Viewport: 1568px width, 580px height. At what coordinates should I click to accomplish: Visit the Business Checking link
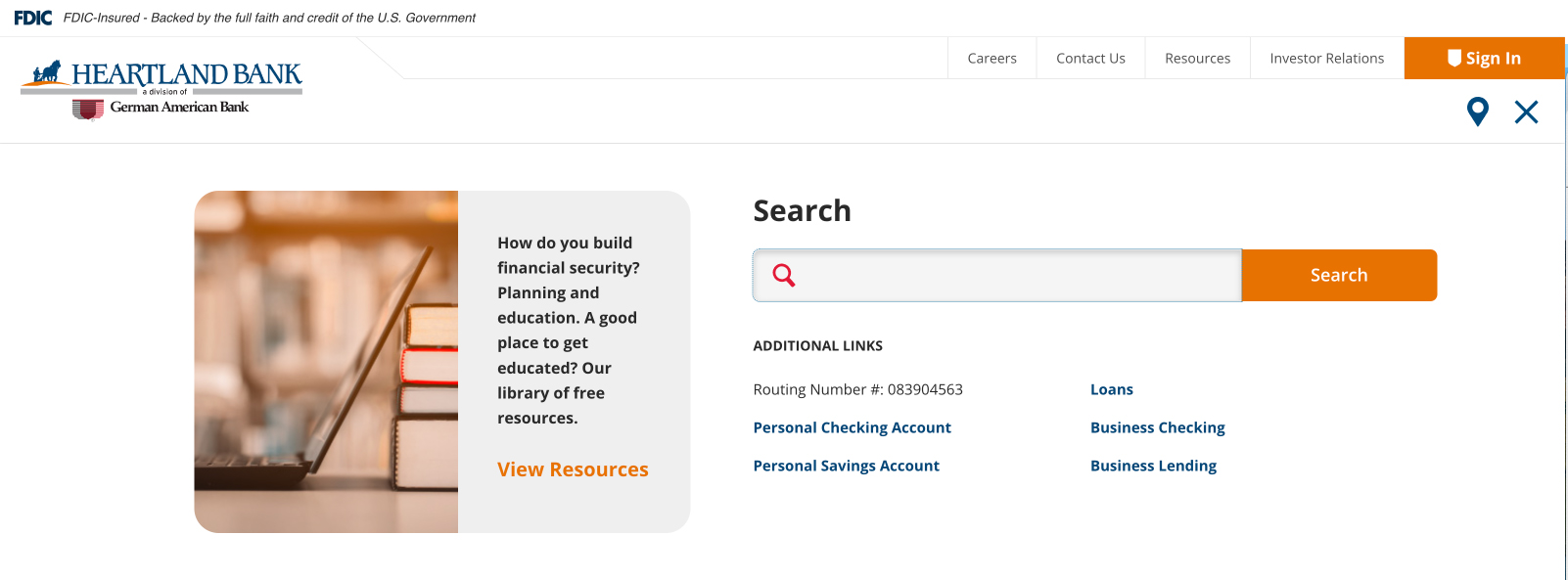(x=1157, y=427)
